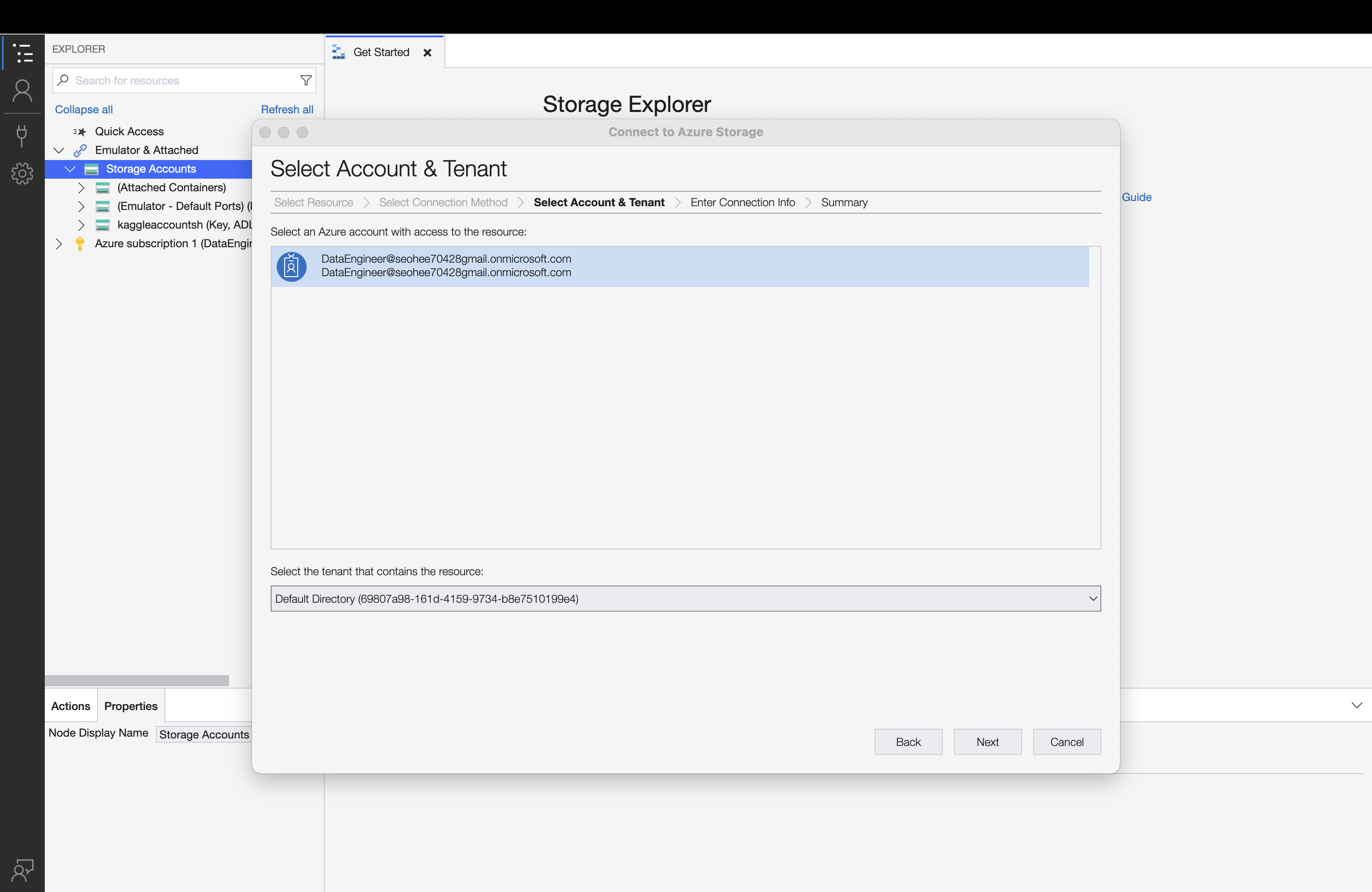Click the Explorer horizontal scrollbar
The width and height of the screenshot is (1372, 892).
click(x=137, y=681)
